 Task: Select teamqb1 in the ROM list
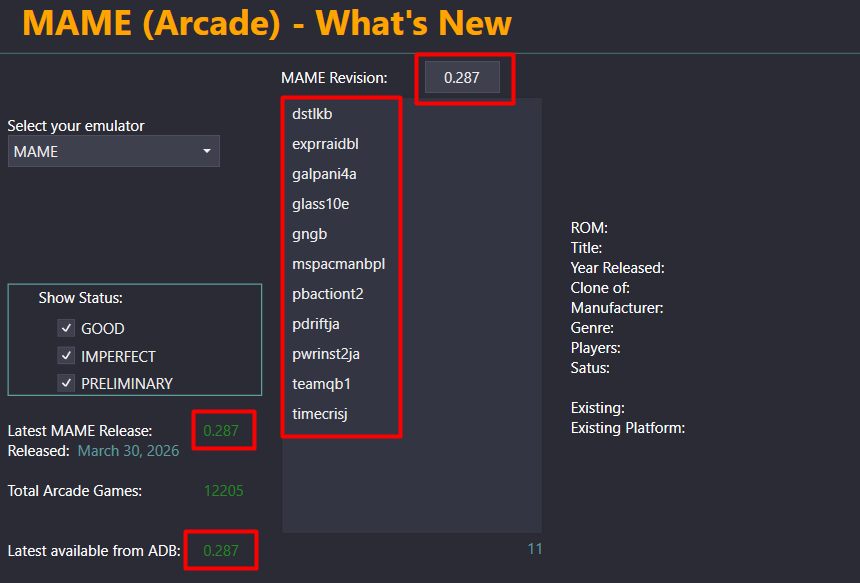pos(321,384)
